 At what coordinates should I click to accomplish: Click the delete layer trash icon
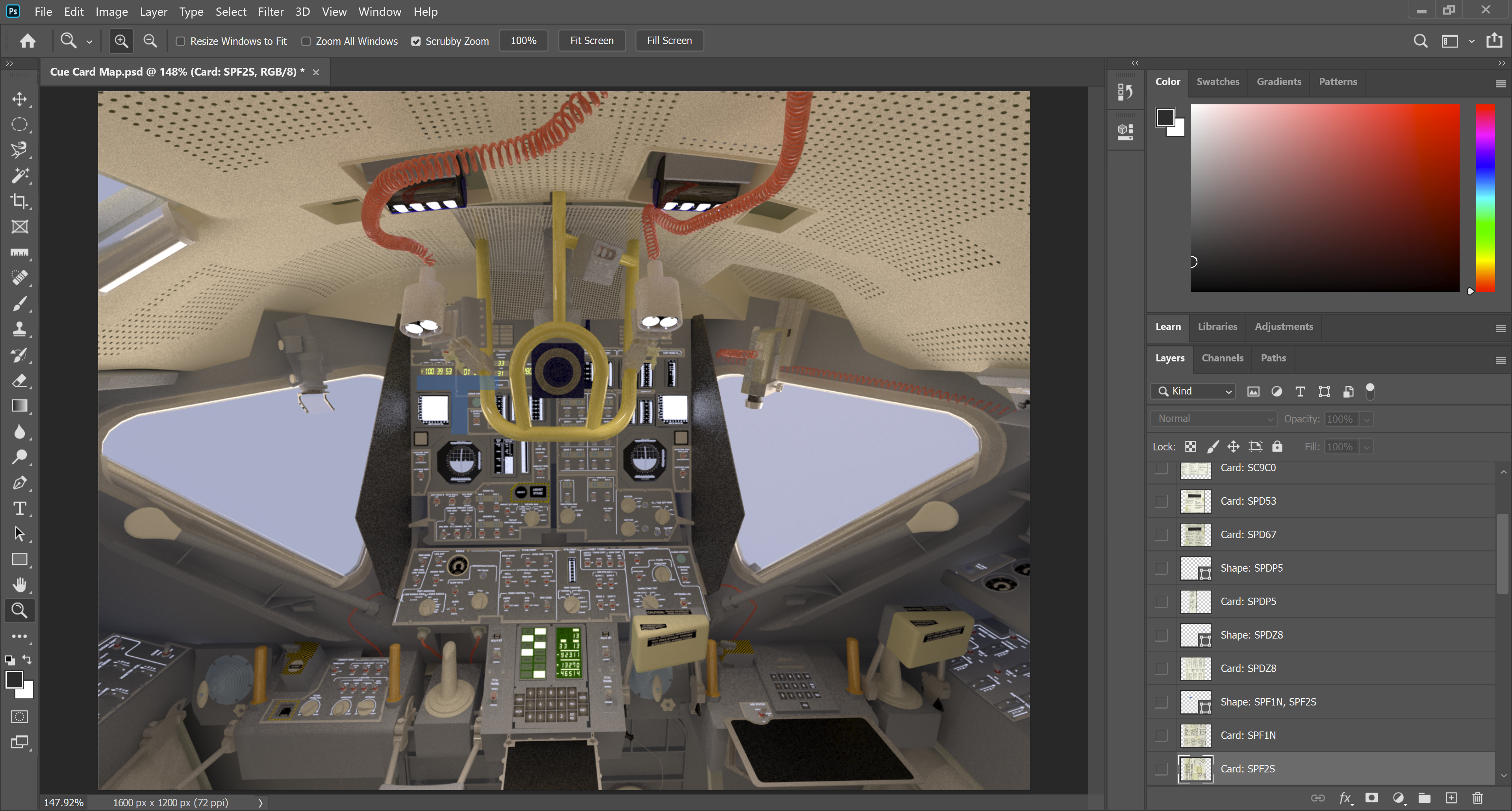[x=1477, y=798]
